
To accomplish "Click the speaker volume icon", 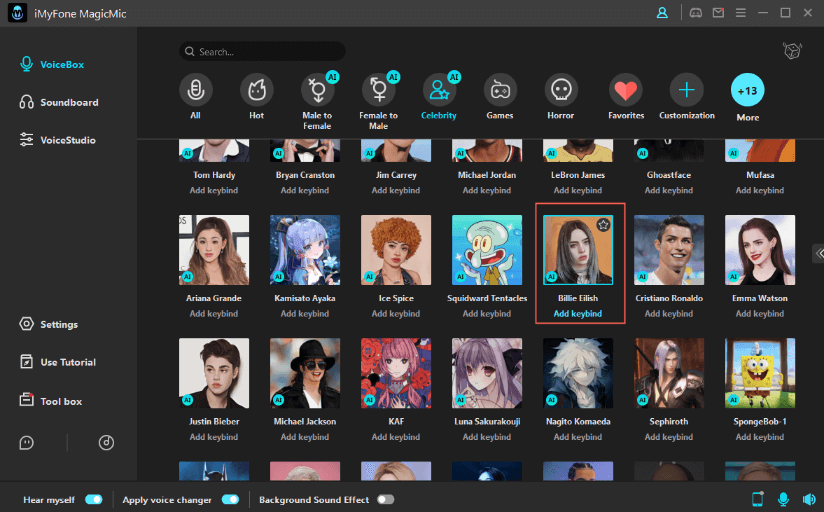I will tap(809, 499).
